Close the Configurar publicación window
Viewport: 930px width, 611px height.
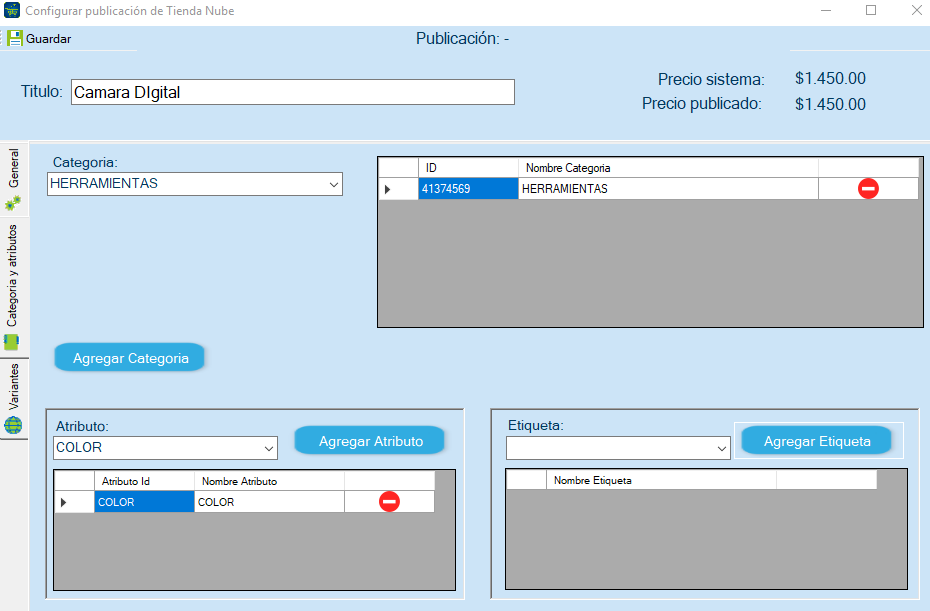tap(916, 11)
